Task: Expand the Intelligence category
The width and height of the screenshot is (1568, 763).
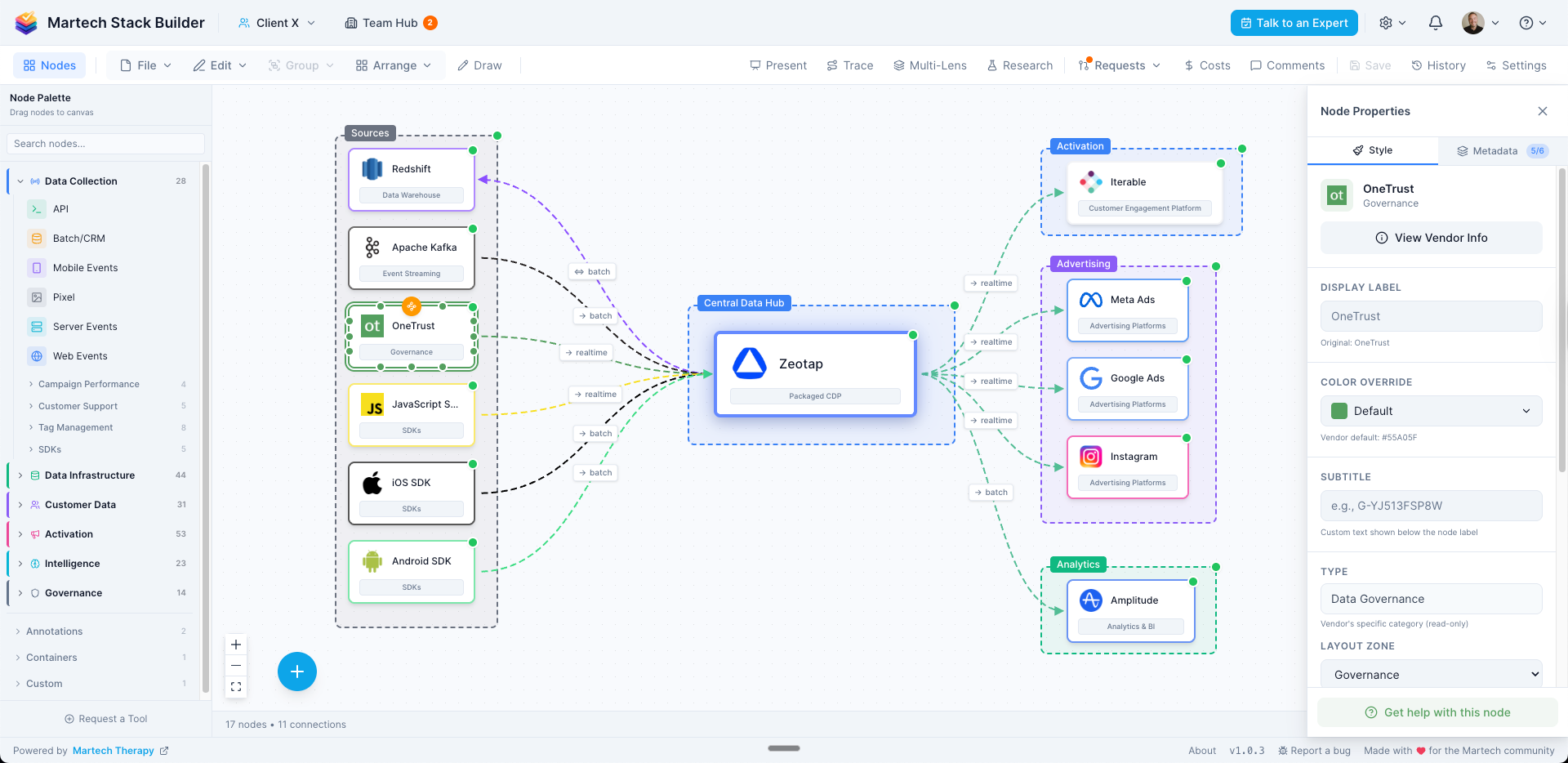Action: click(x=20, y=564)
